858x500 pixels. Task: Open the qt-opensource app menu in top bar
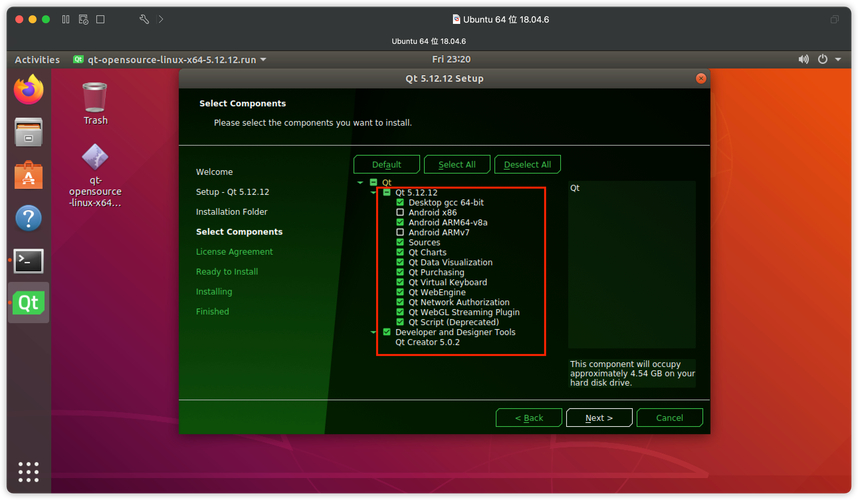(170, 60)
